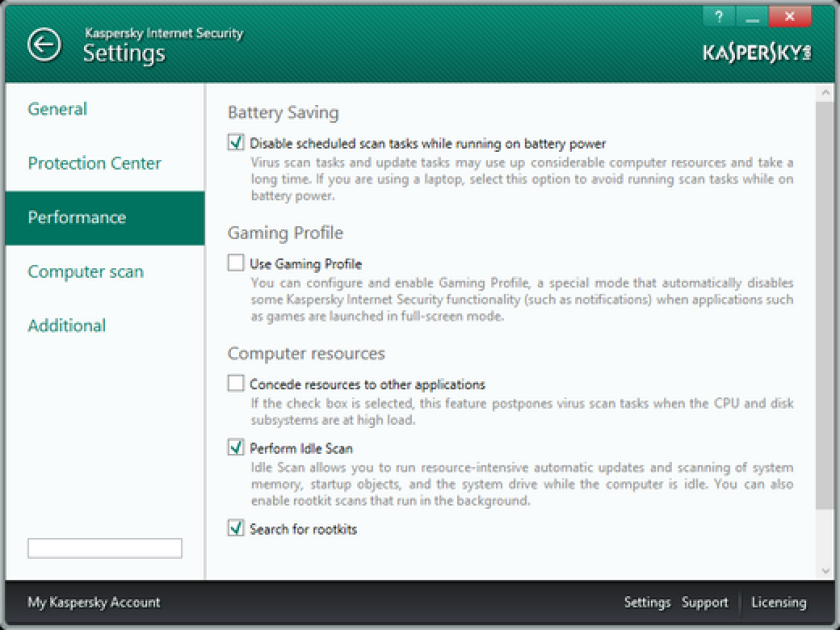Image resolution: width=840 pixels, height=630 pixels.
Task: Close the Kaspersky settings window
Action: tap(790, 17)
